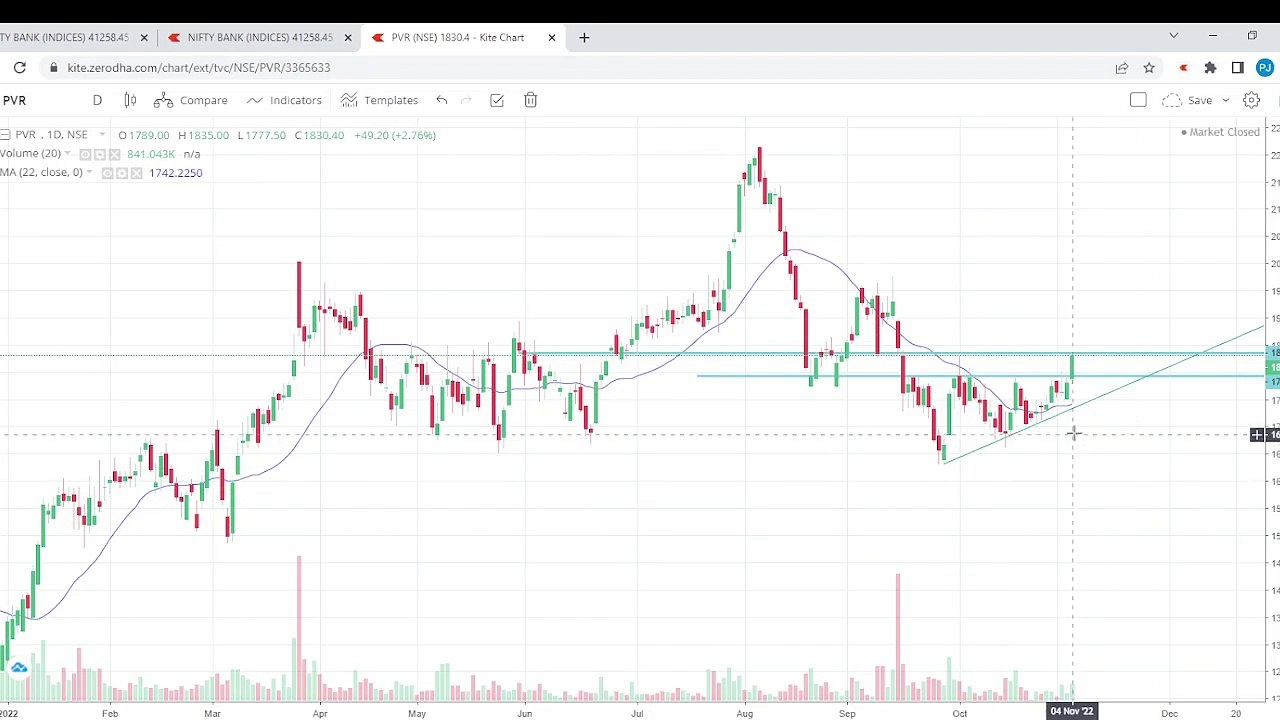Click the Apr label on time axis
The height and width of the screenshot is (720, 1280).
[320, 713]
